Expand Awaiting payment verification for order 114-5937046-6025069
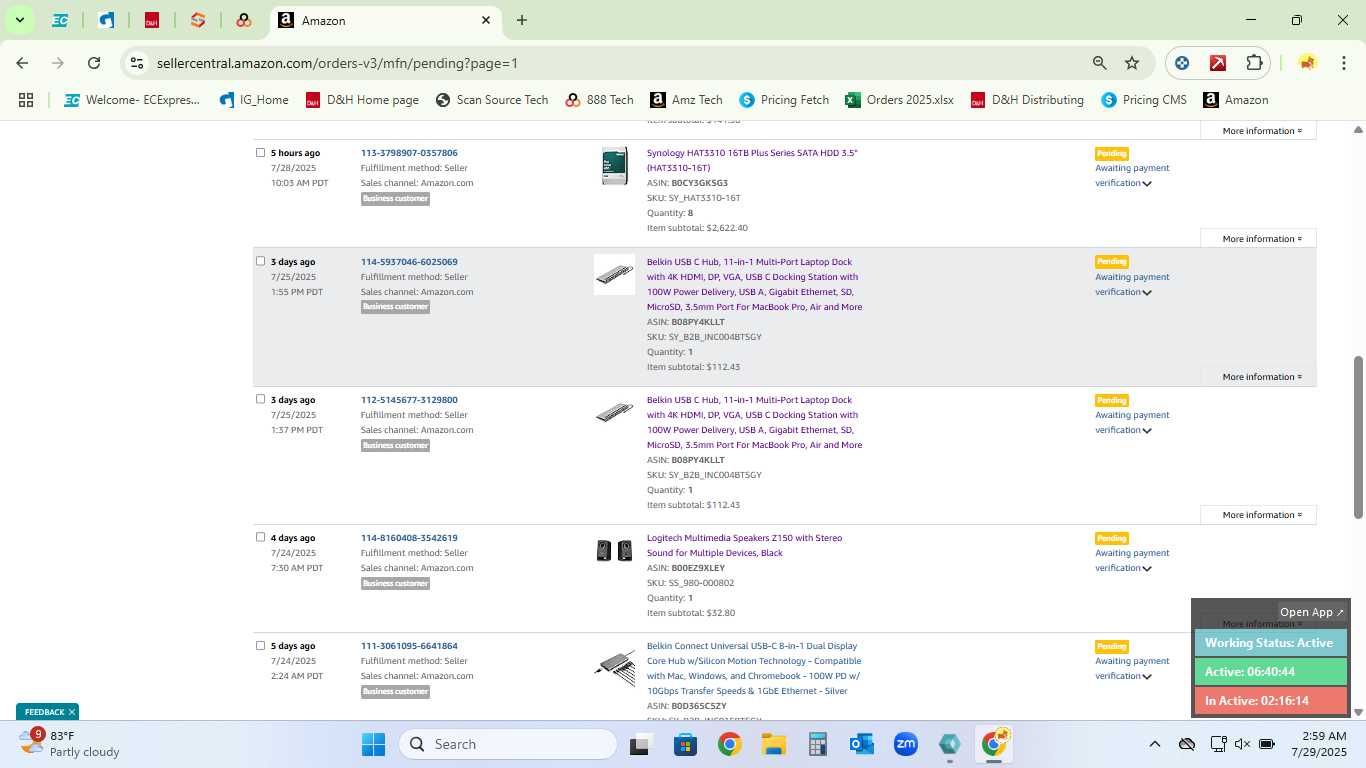 (1132, 285)
